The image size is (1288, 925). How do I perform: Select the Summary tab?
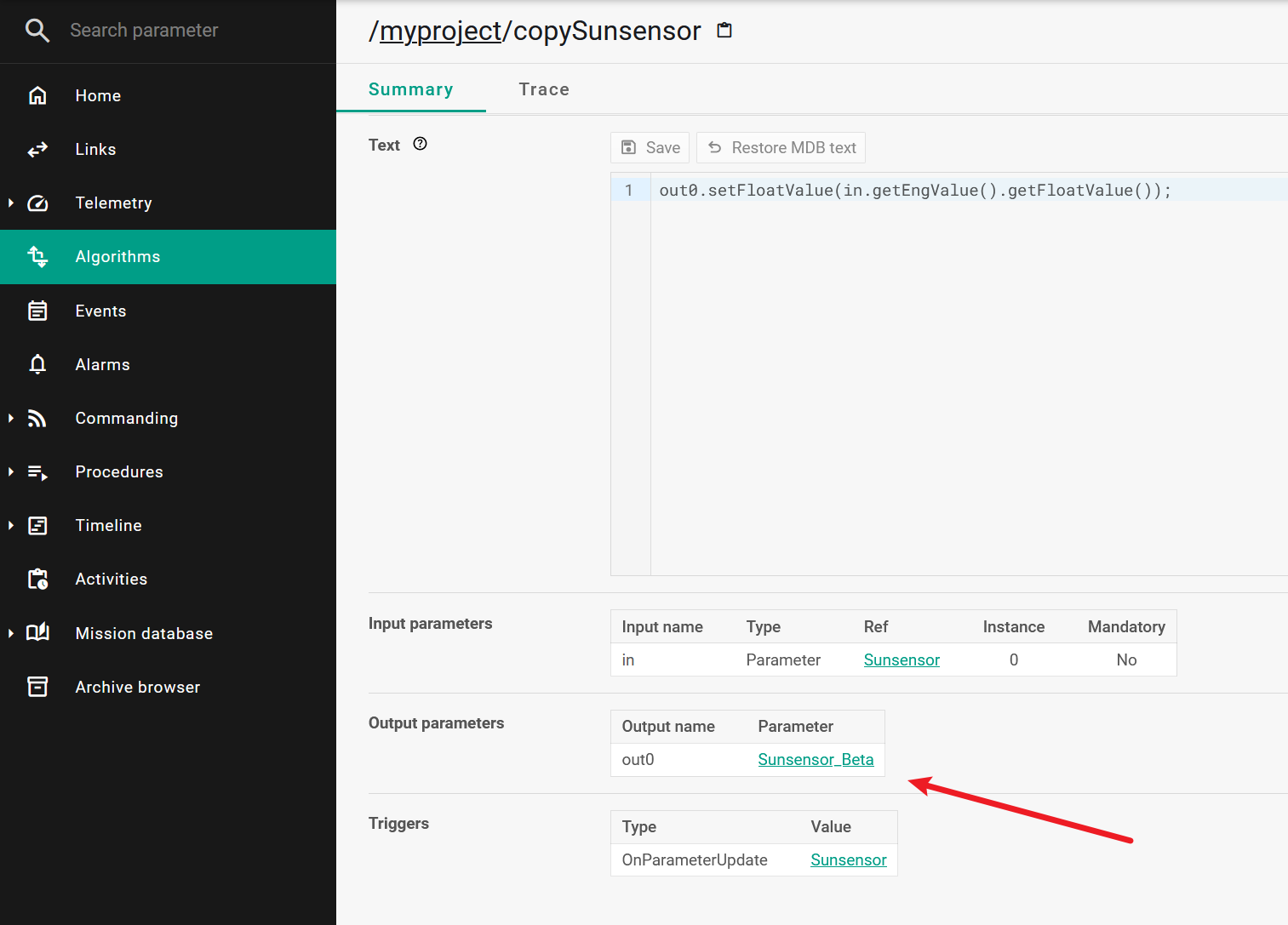[410, 89]
